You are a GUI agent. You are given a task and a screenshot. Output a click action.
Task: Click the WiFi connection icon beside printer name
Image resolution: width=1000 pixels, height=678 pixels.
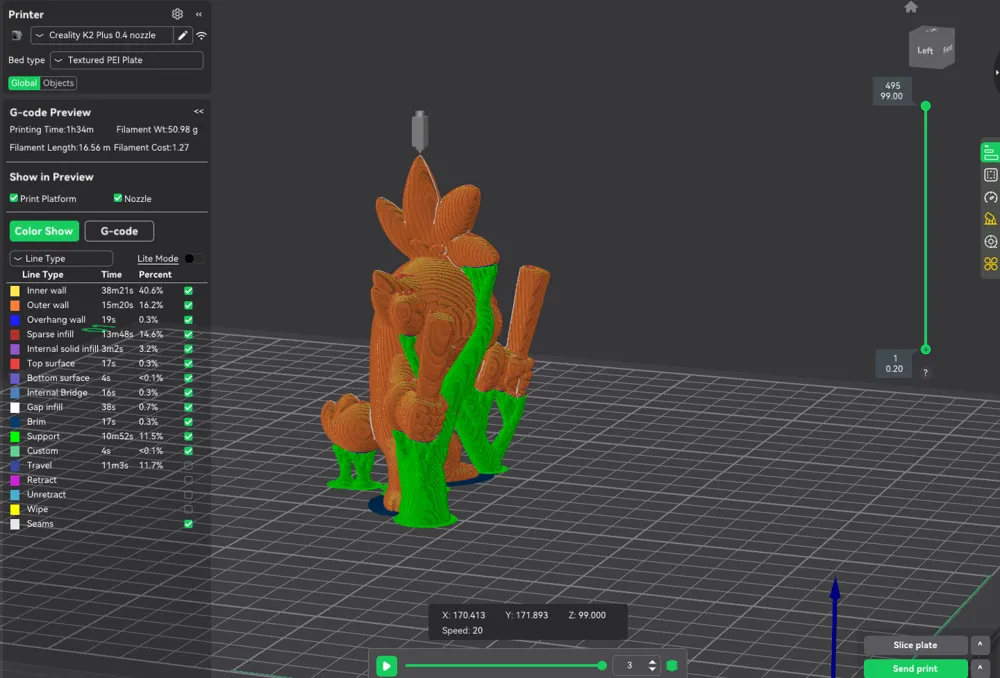pos(201,35)
